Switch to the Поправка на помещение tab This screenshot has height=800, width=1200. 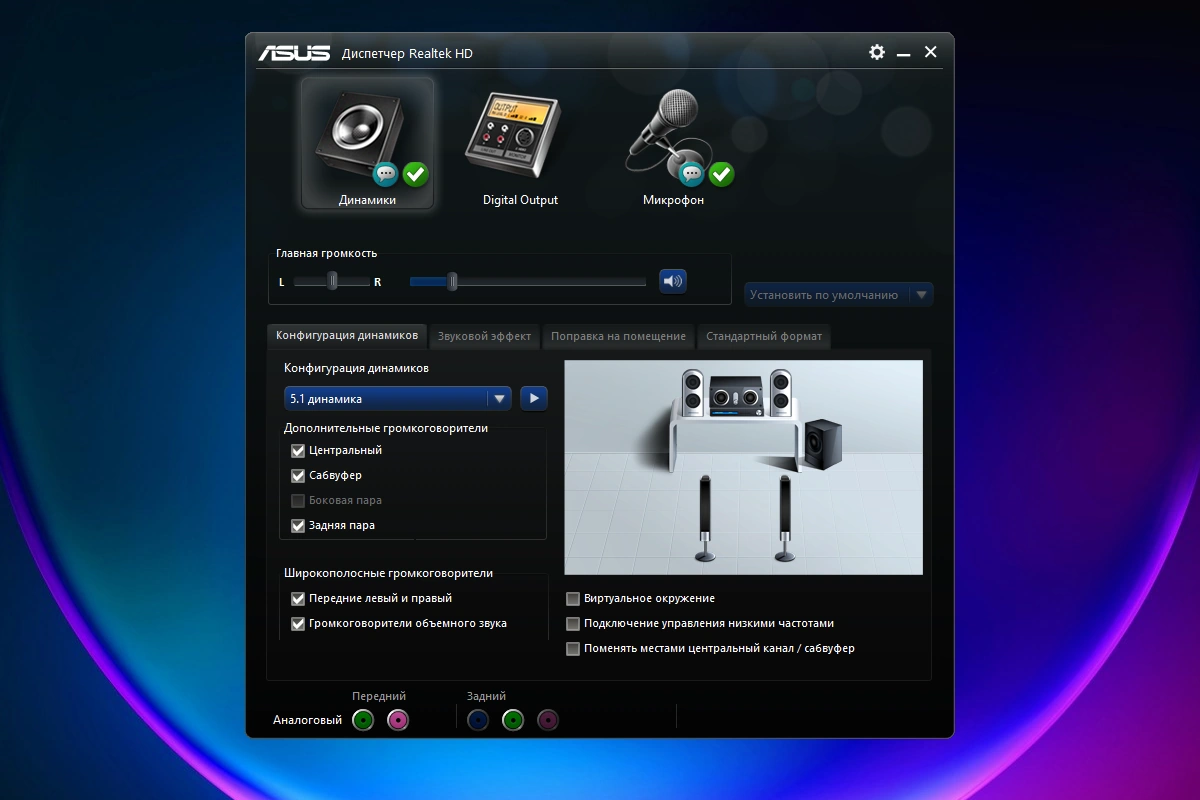pos(618,336)
